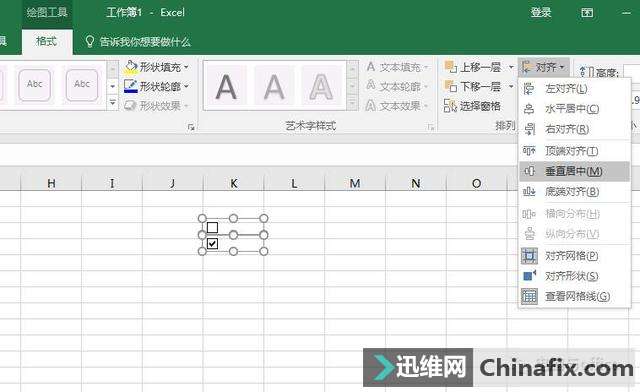Open the Align (对齐) dropdown button
Image resolution: width=640 pixels, height=392 pixels.
tap(544, 67)
